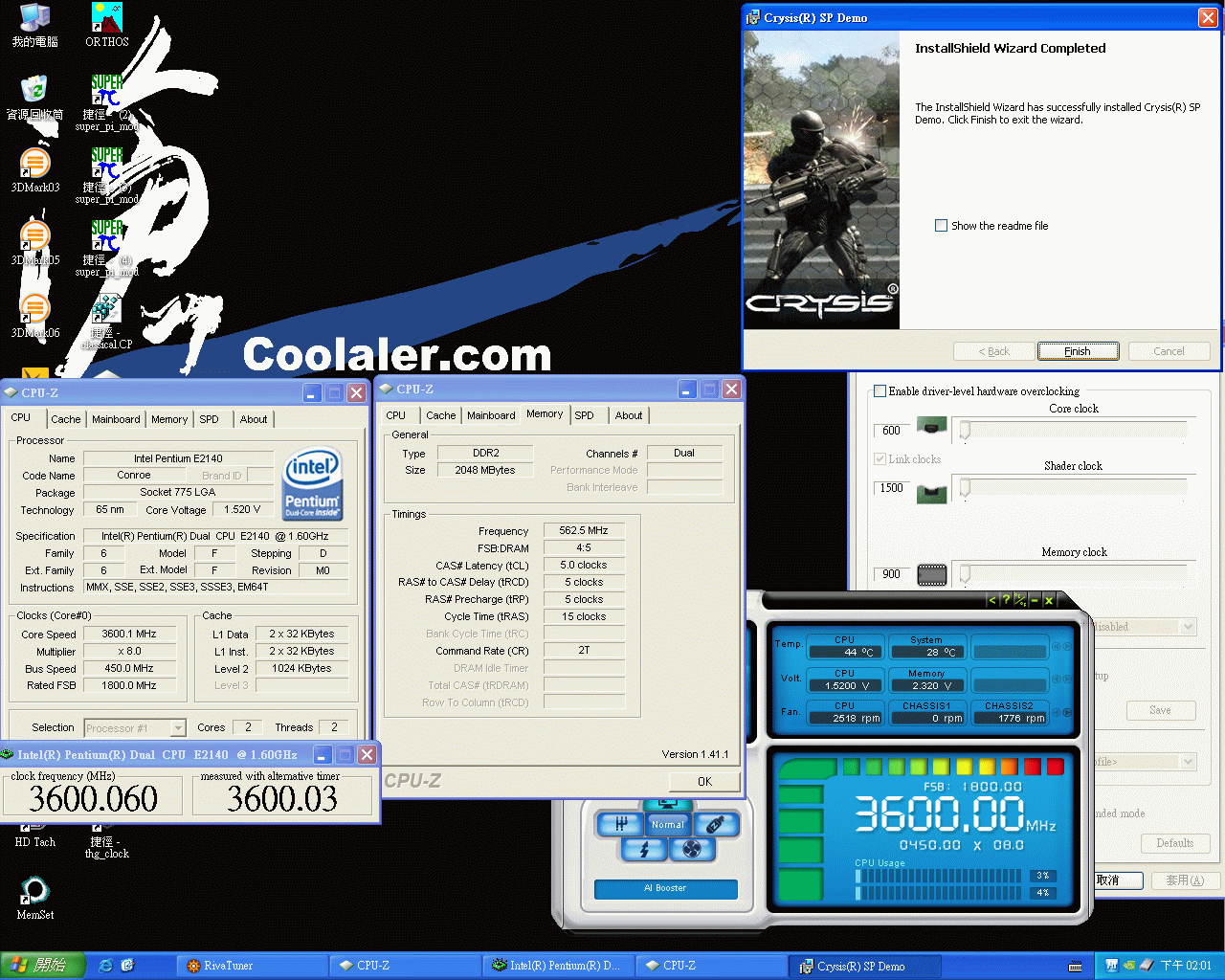1225x980 pixels.
Task: Switch to Crysis(R) SP Demo taskbar button
Action: [x=866, y=966]
